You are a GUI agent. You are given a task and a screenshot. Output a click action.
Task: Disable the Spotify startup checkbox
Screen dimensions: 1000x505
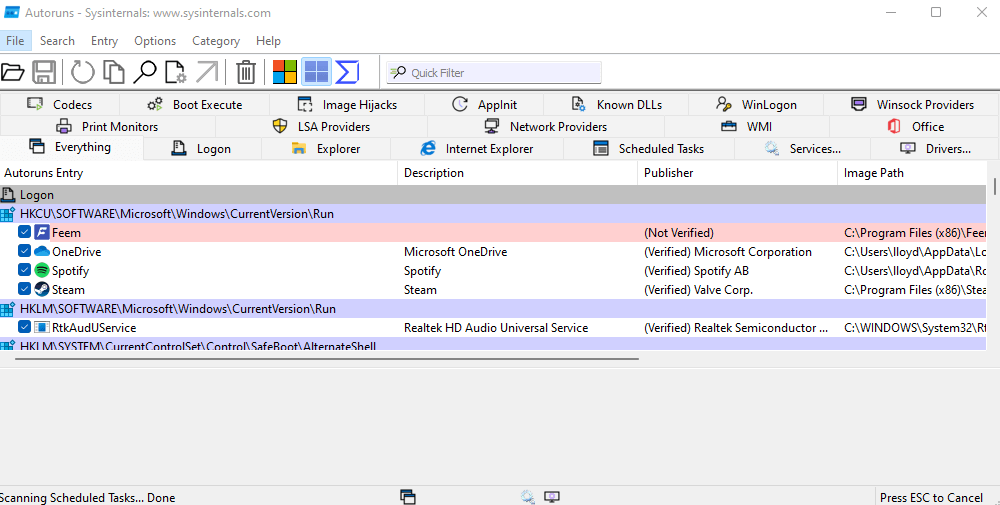[25, 271]
